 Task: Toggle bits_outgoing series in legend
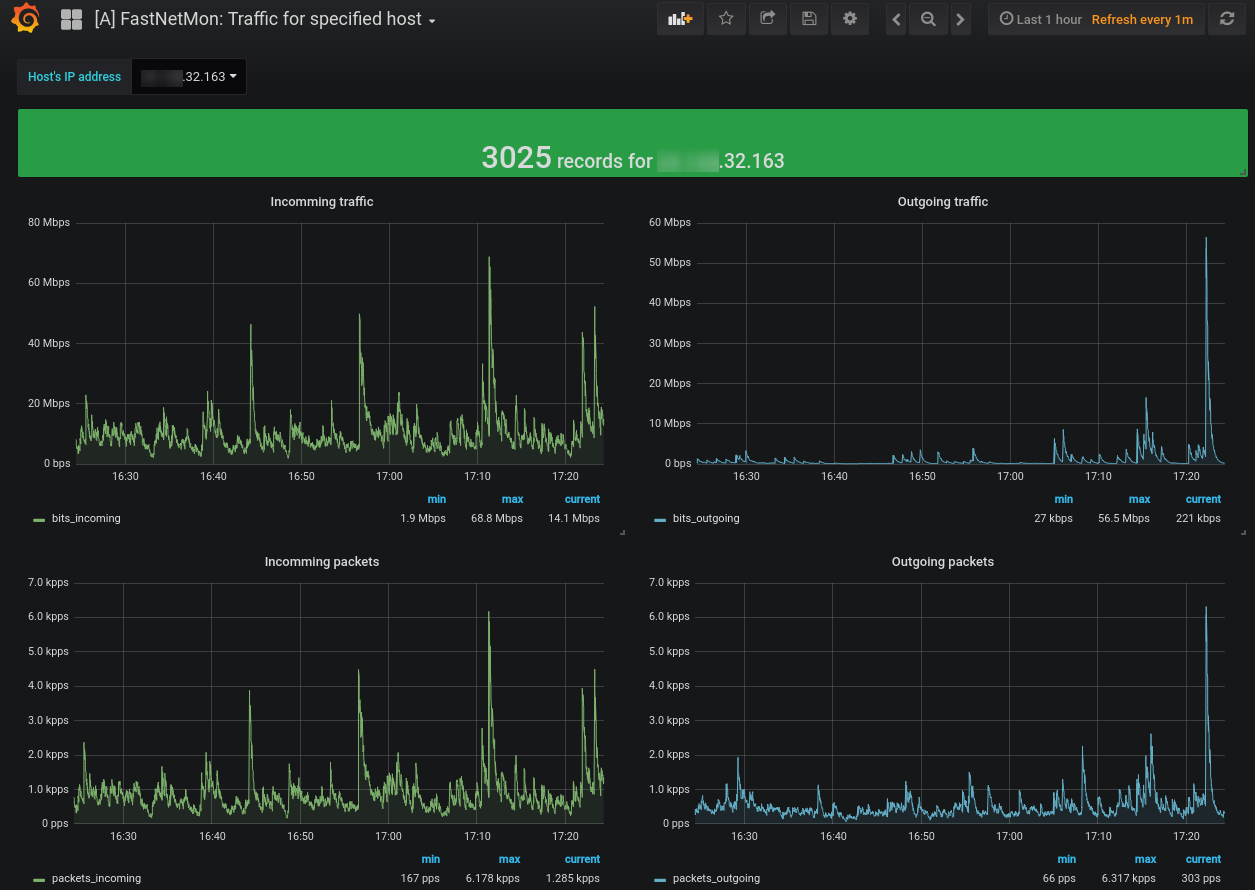[706, 519]
